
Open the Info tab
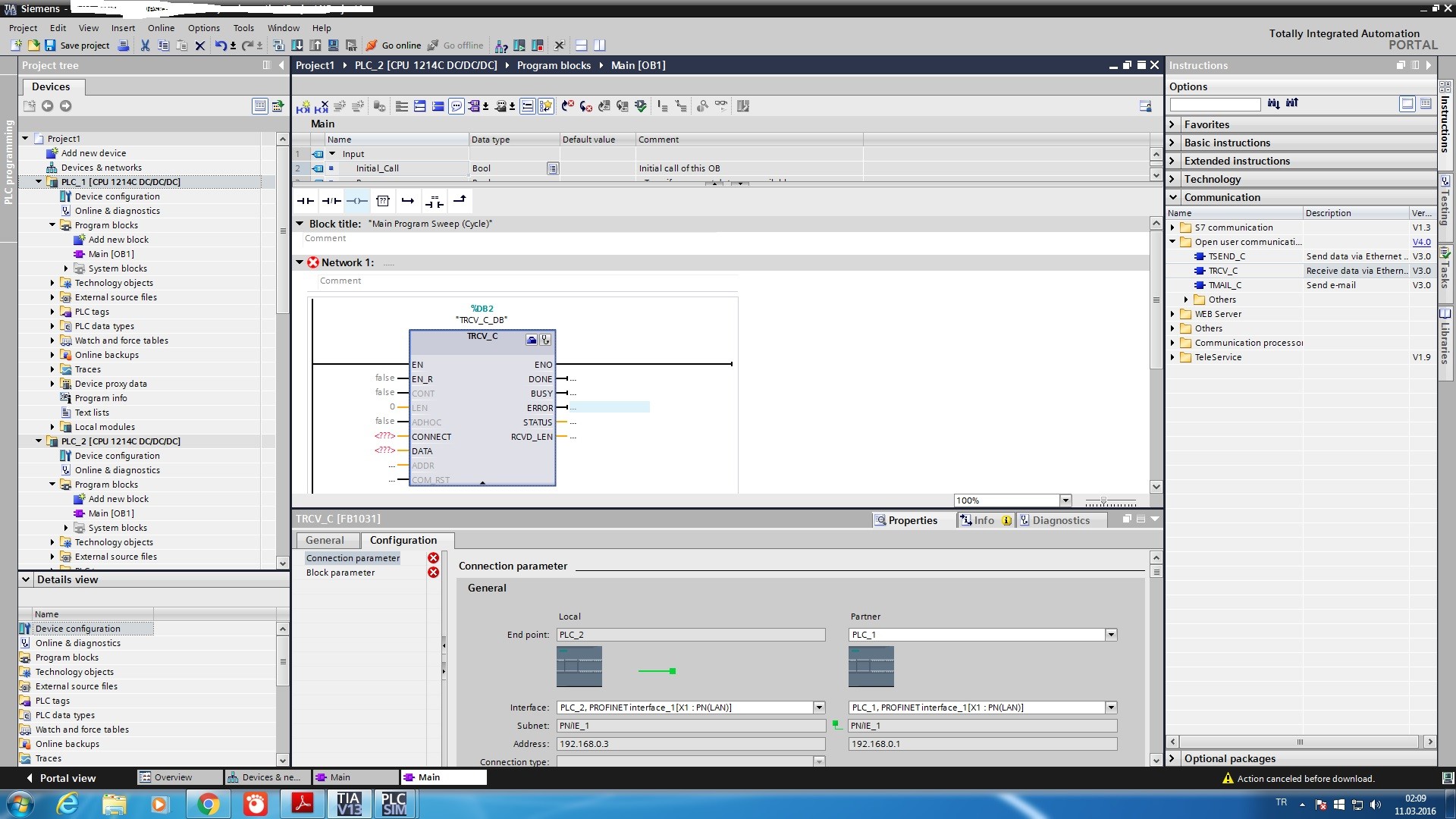(984, 520)
